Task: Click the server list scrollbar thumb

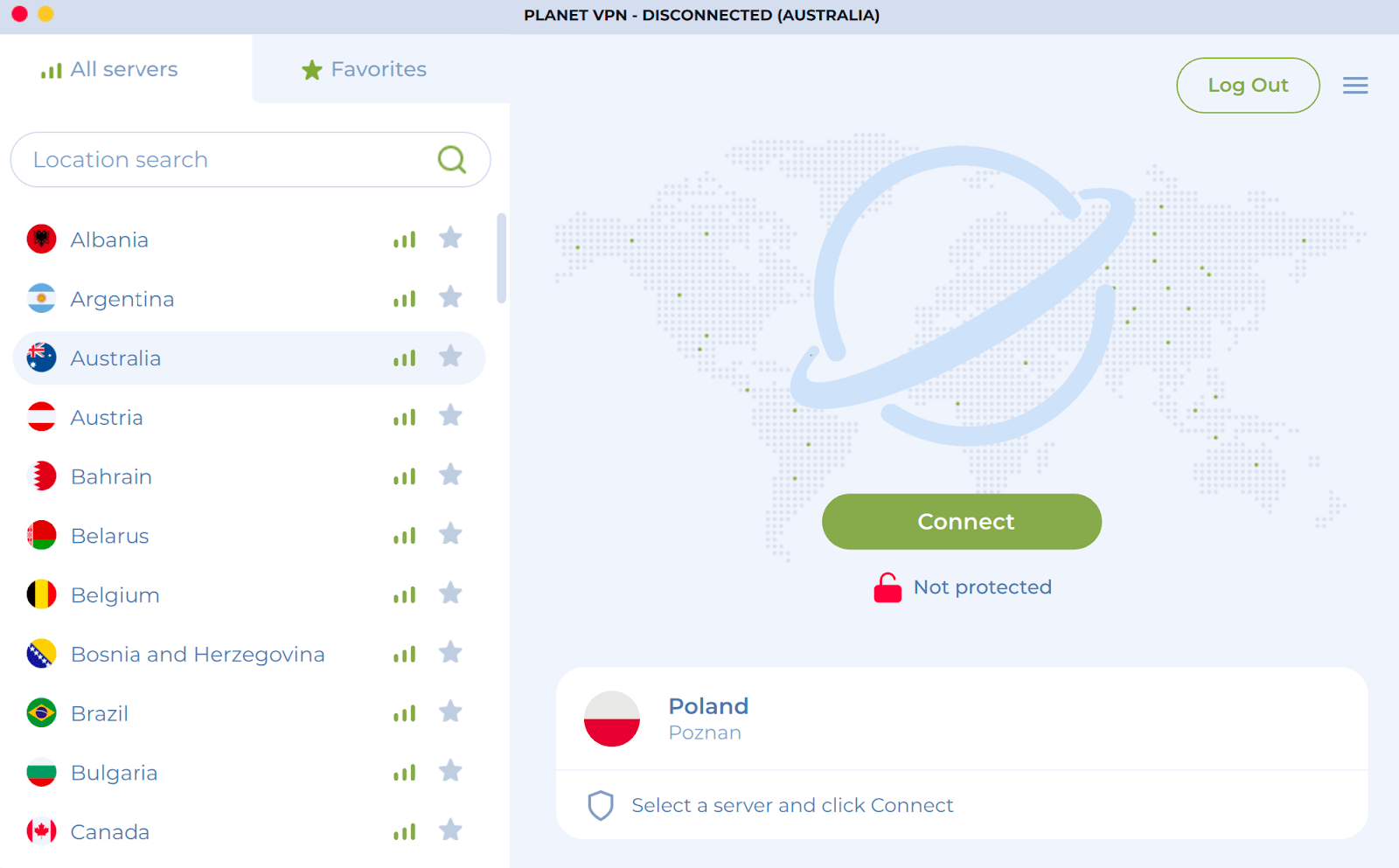Action: (502, 258)
